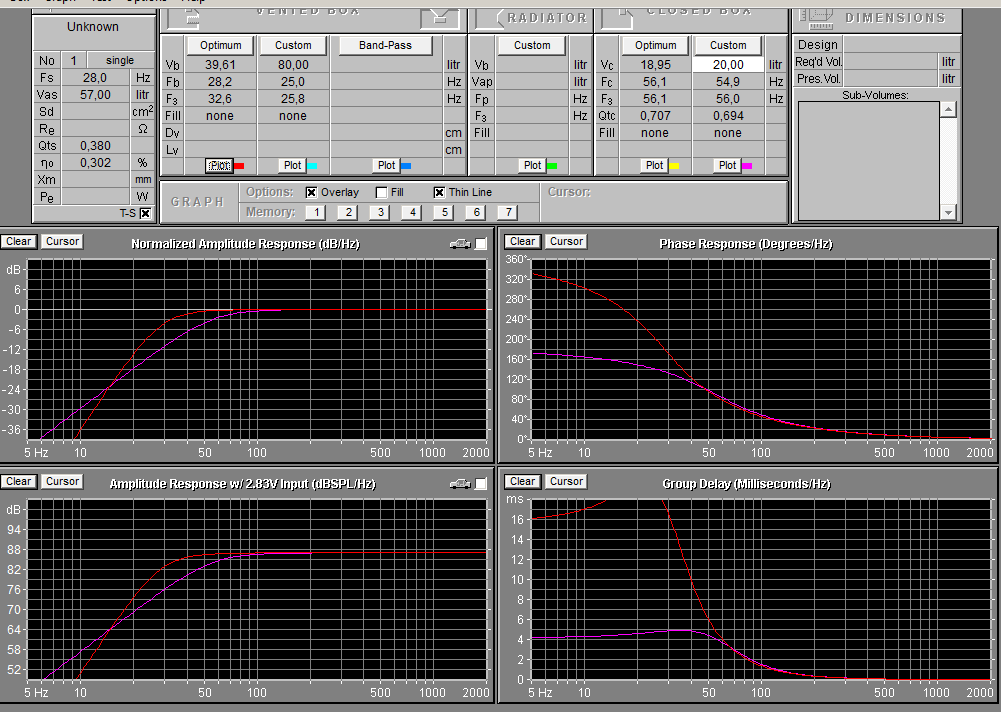The width and height of the screenshot is (1001, 712).
Task: Toggle the Overlay graph option
Action: coord(312,192)
